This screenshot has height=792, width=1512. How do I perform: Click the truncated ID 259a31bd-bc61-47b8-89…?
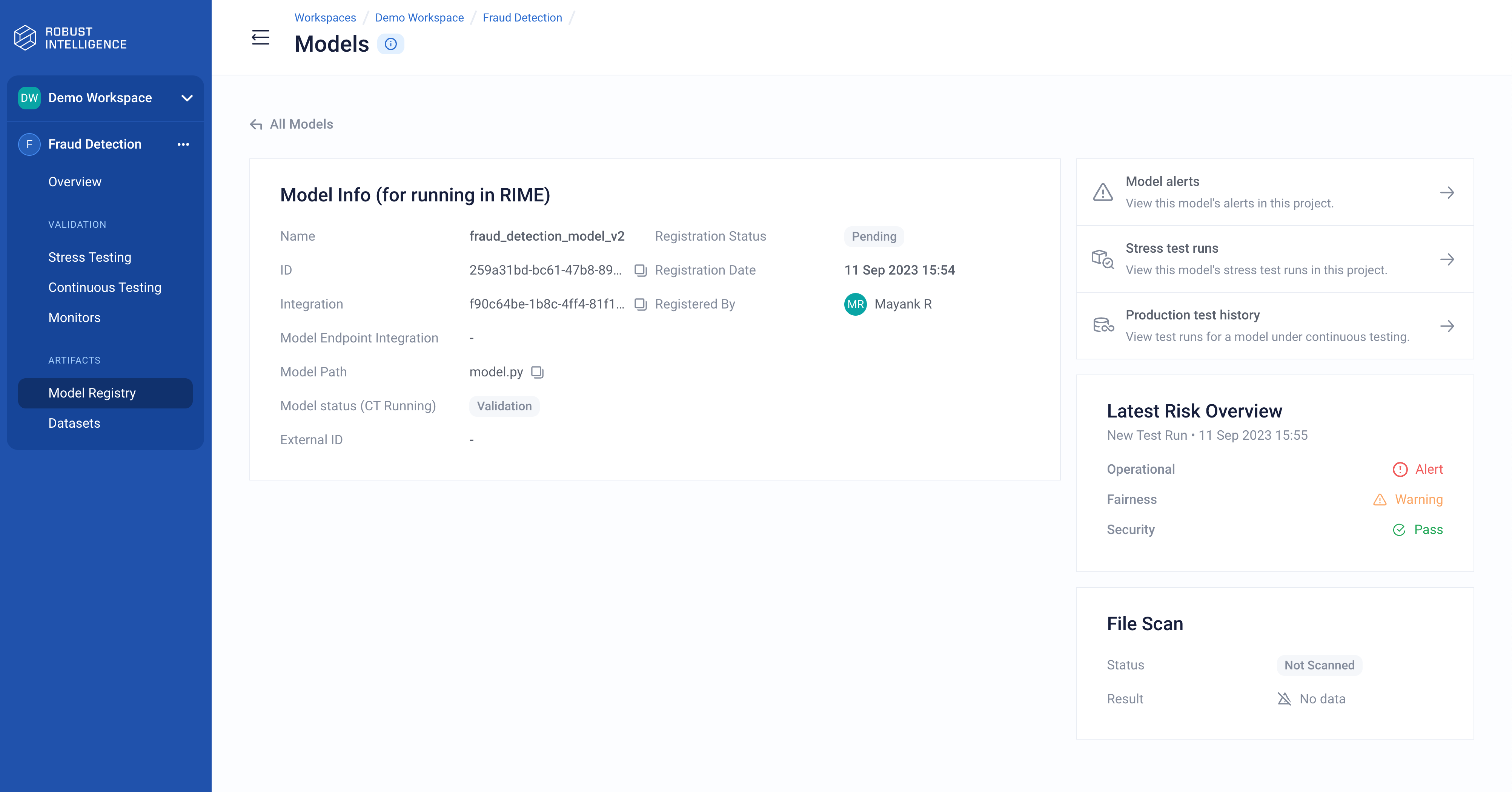tap(545, 270)
